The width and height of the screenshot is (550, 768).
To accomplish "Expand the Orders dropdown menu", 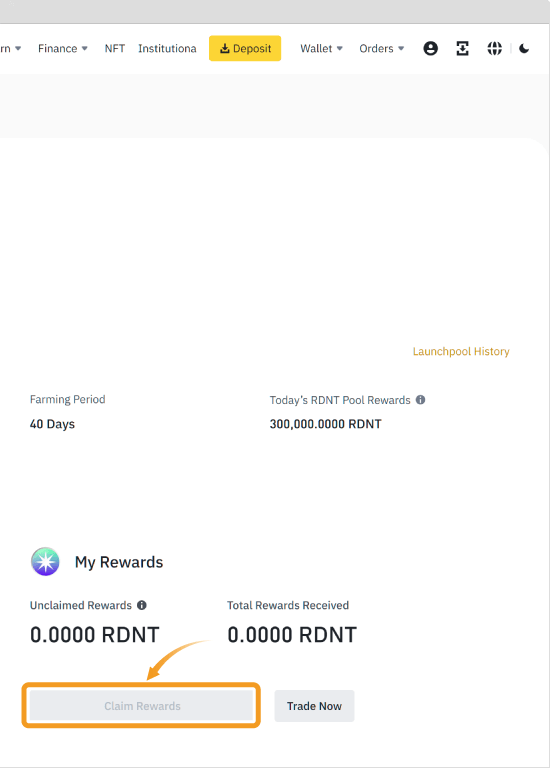I will click(382, 48).
